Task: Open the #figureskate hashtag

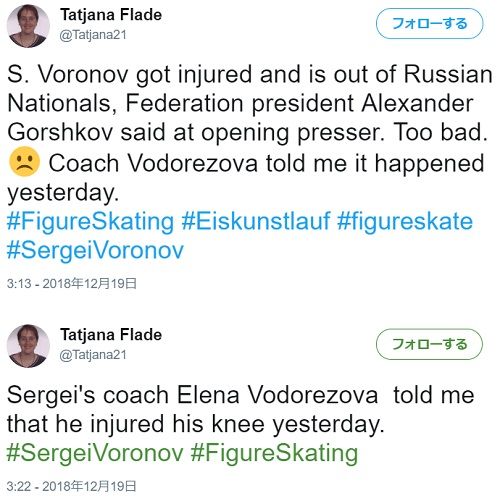Action: [405, 222]
